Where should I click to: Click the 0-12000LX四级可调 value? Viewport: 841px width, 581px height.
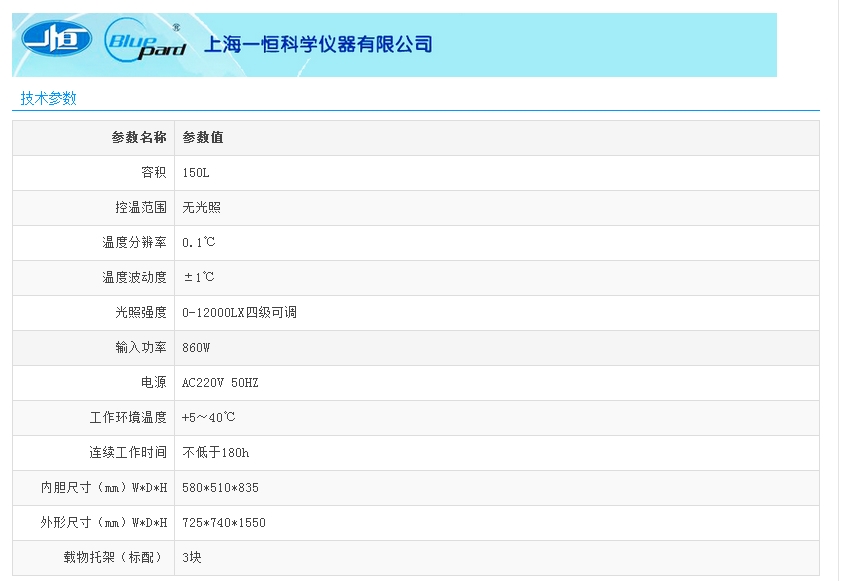tap(239, 312)
